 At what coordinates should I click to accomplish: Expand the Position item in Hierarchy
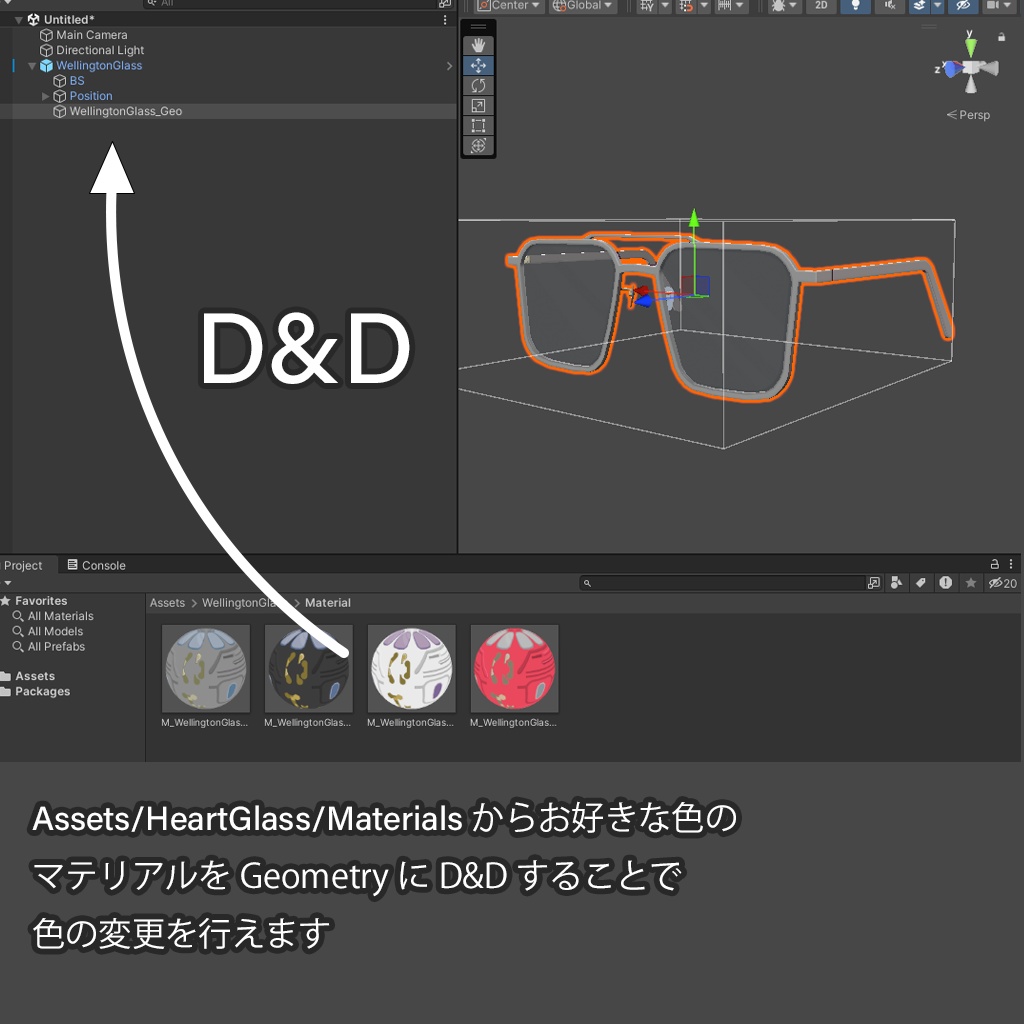[x=45, y=96]
